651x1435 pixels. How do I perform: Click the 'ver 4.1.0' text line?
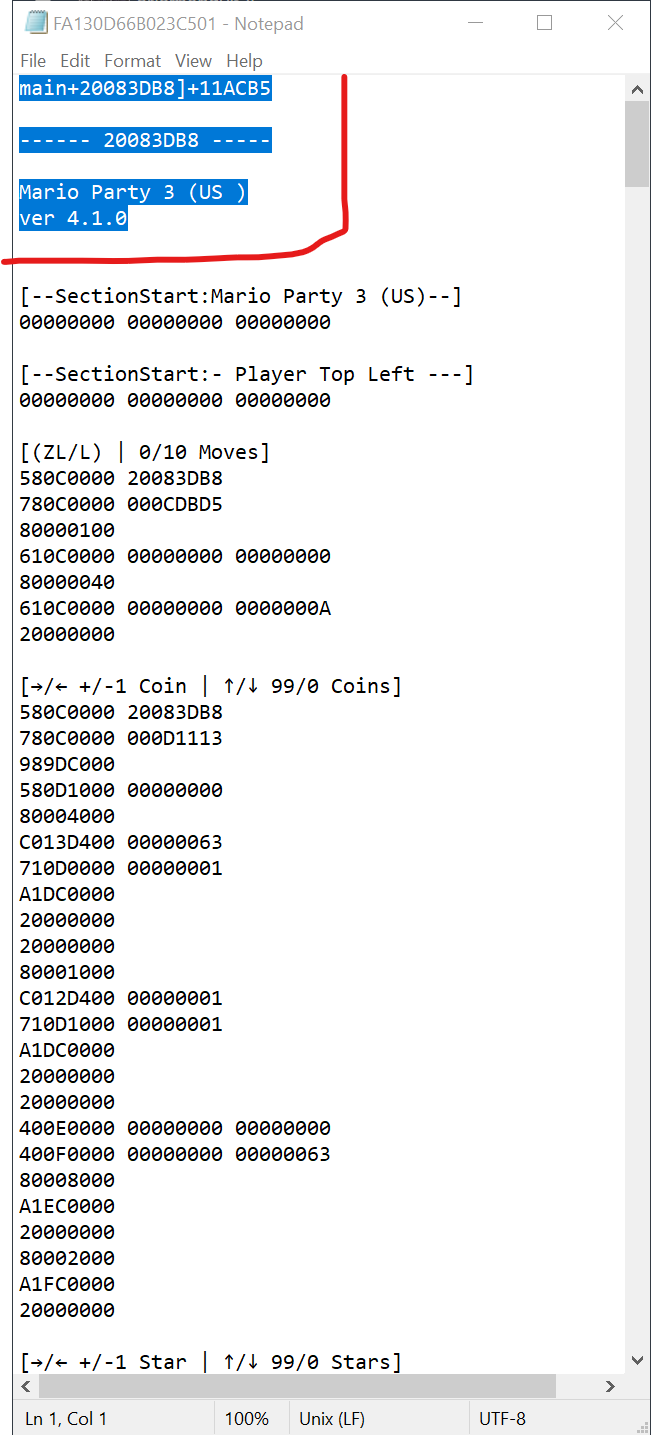tap(73, 218)
